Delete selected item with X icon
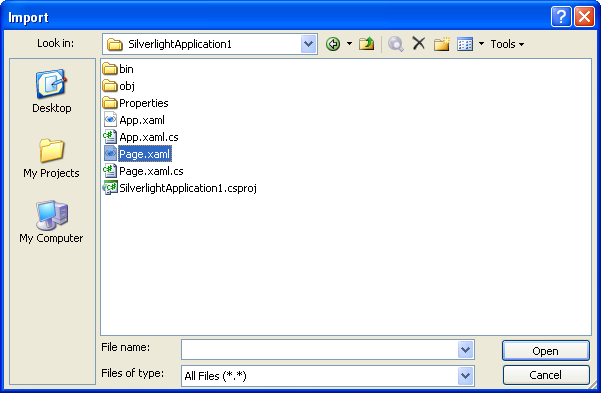This screenshot has height=393, width=601. click(419, 43)
